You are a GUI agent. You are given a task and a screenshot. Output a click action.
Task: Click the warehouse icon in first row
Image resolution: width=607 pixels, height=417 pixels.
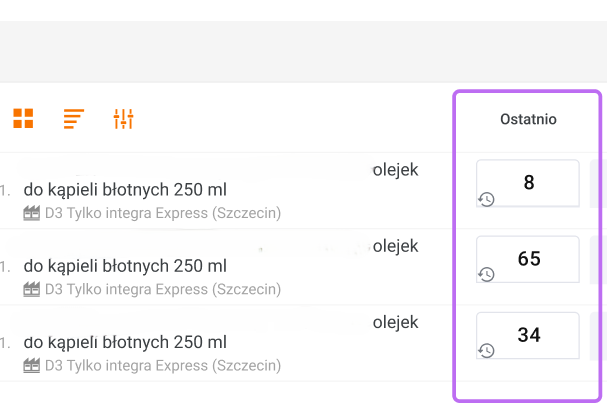coord(31,213)
